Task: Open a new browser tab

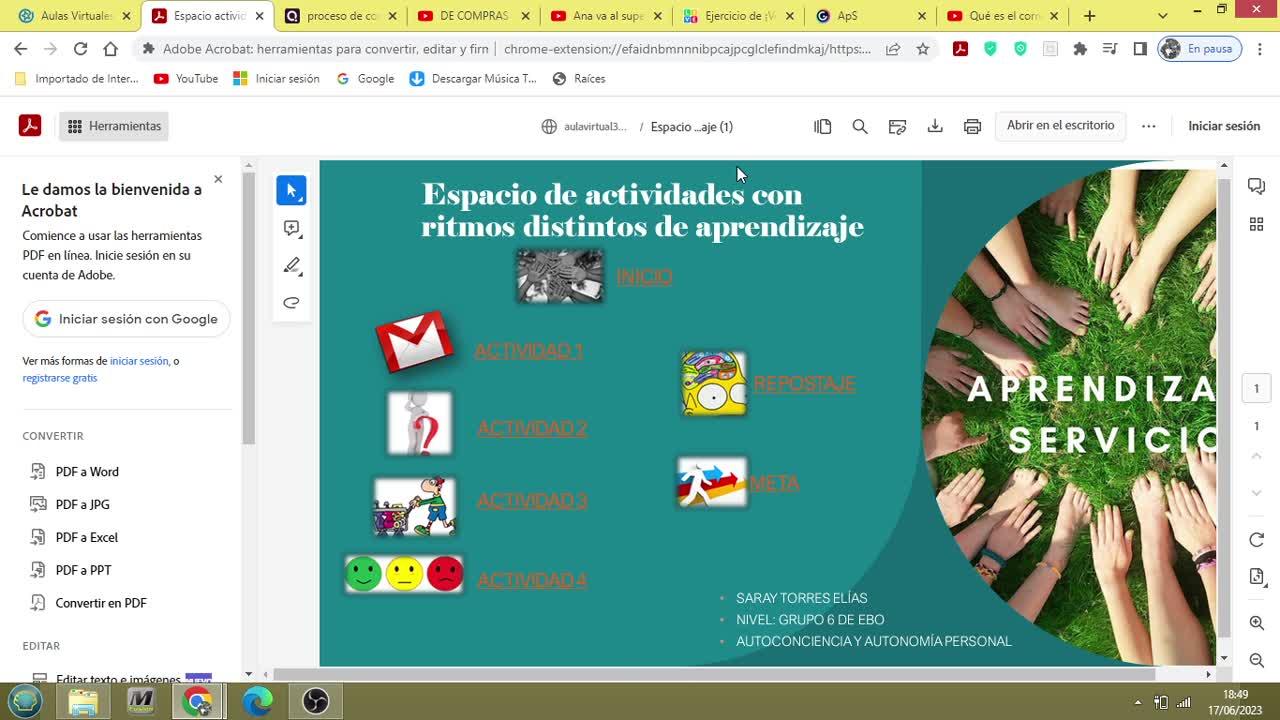Action: tap(1089, 16)
